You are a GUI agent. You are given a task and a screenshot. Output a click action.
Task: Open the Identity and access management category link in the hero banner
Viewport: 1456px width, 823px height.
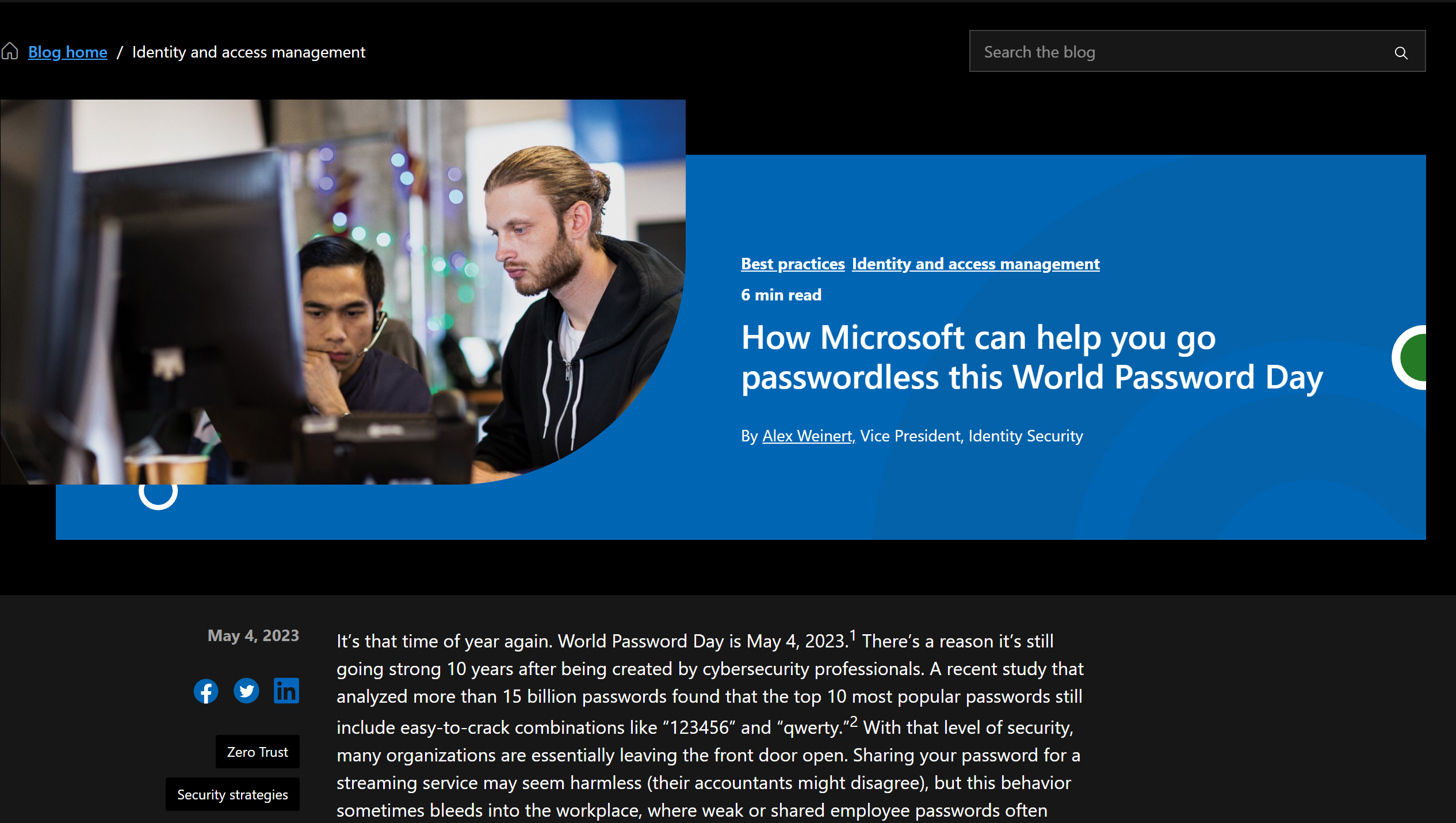click(975, 264)
